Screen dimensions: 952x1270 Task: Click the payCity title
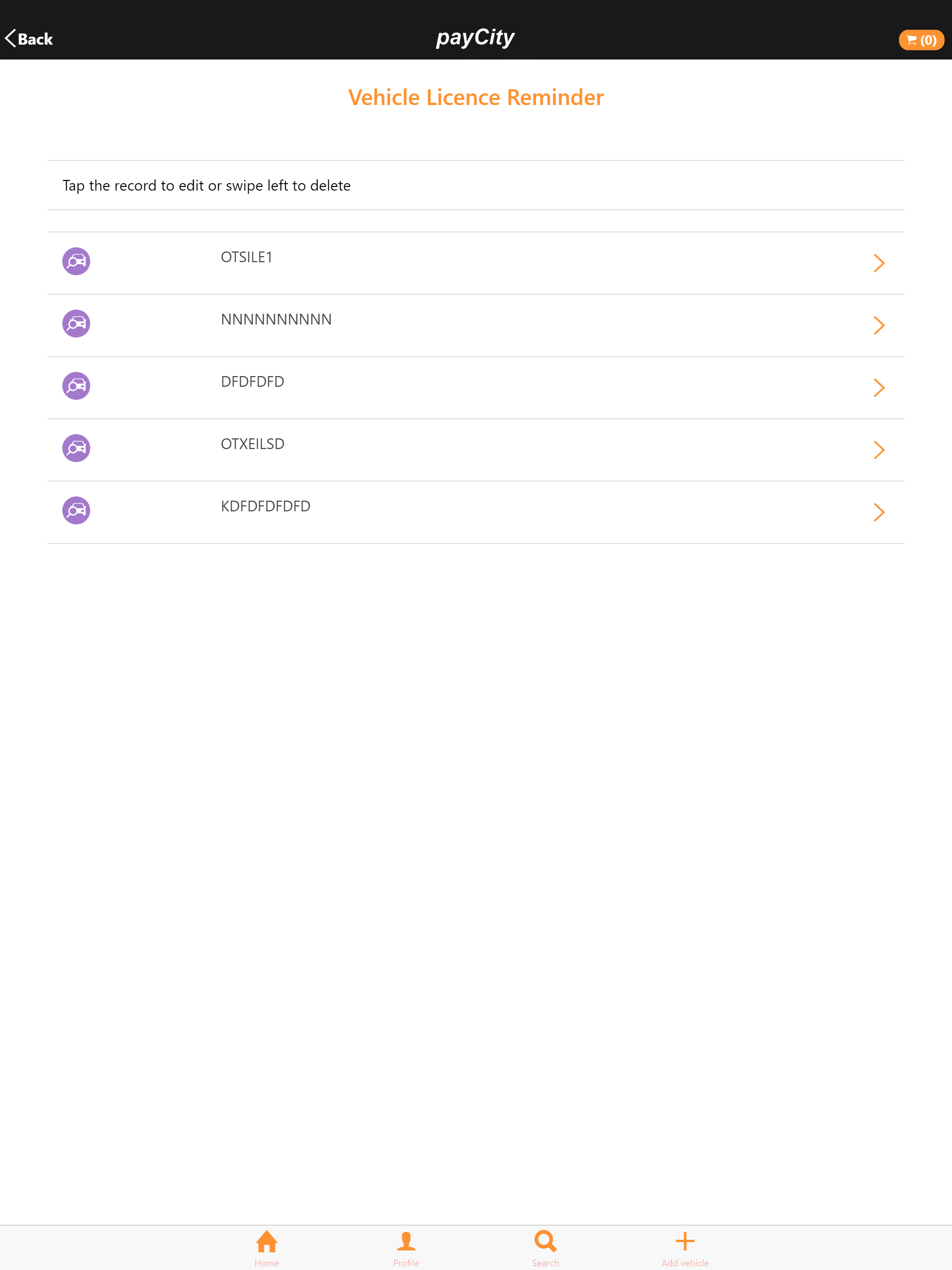click(x=476, y=37)
